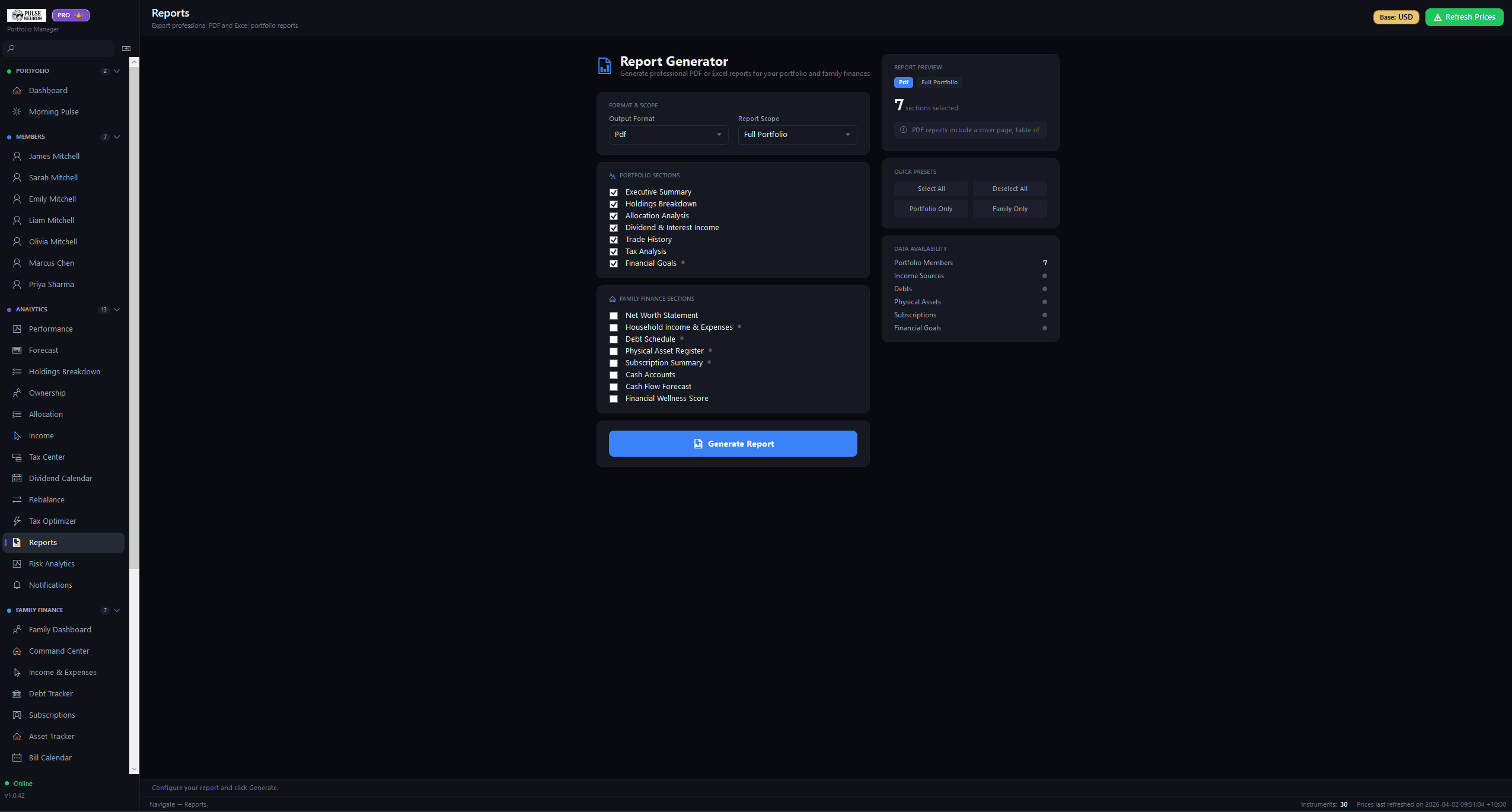Check the Cash Flow Forecast box
Image resolution: width=1512 pixels, height=812 pixels.
tap(614, 387)
